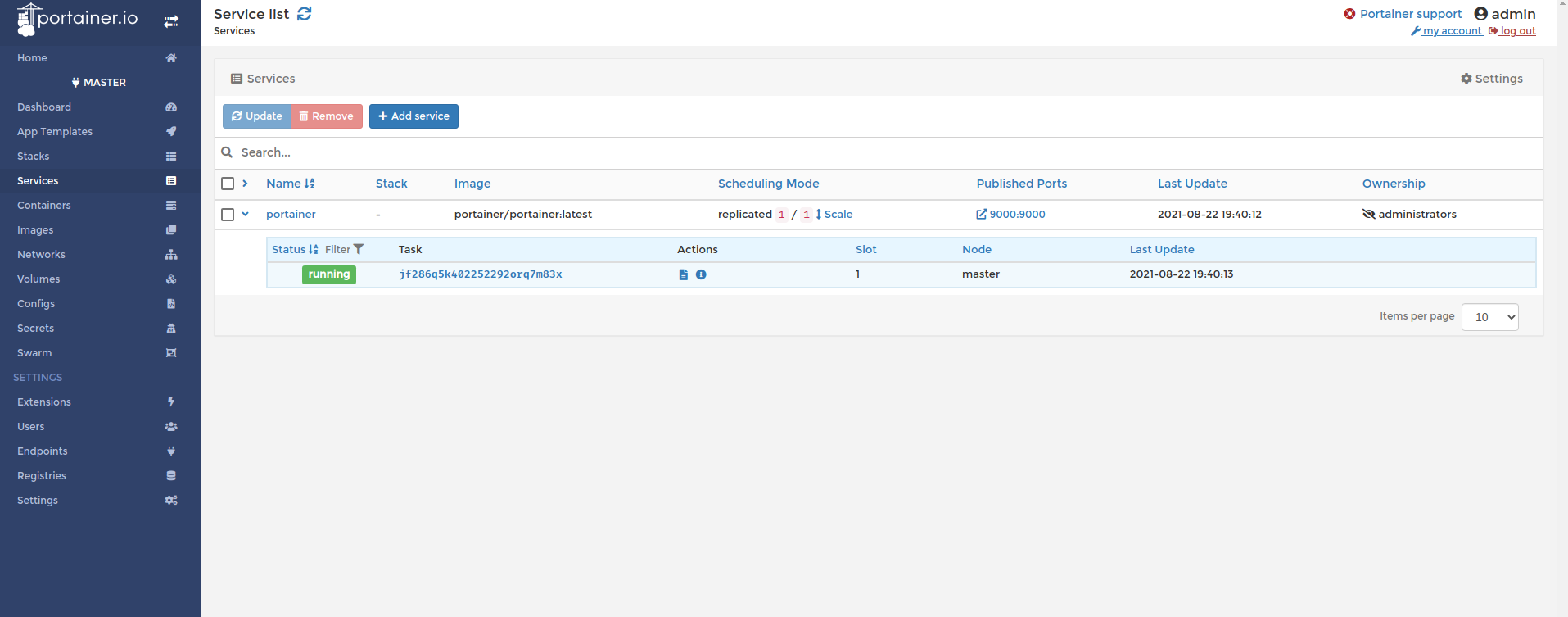This screenshot has height=617, width=1568.
Task: Click Images clone icon in sidebar
Action: click(171, 230)
